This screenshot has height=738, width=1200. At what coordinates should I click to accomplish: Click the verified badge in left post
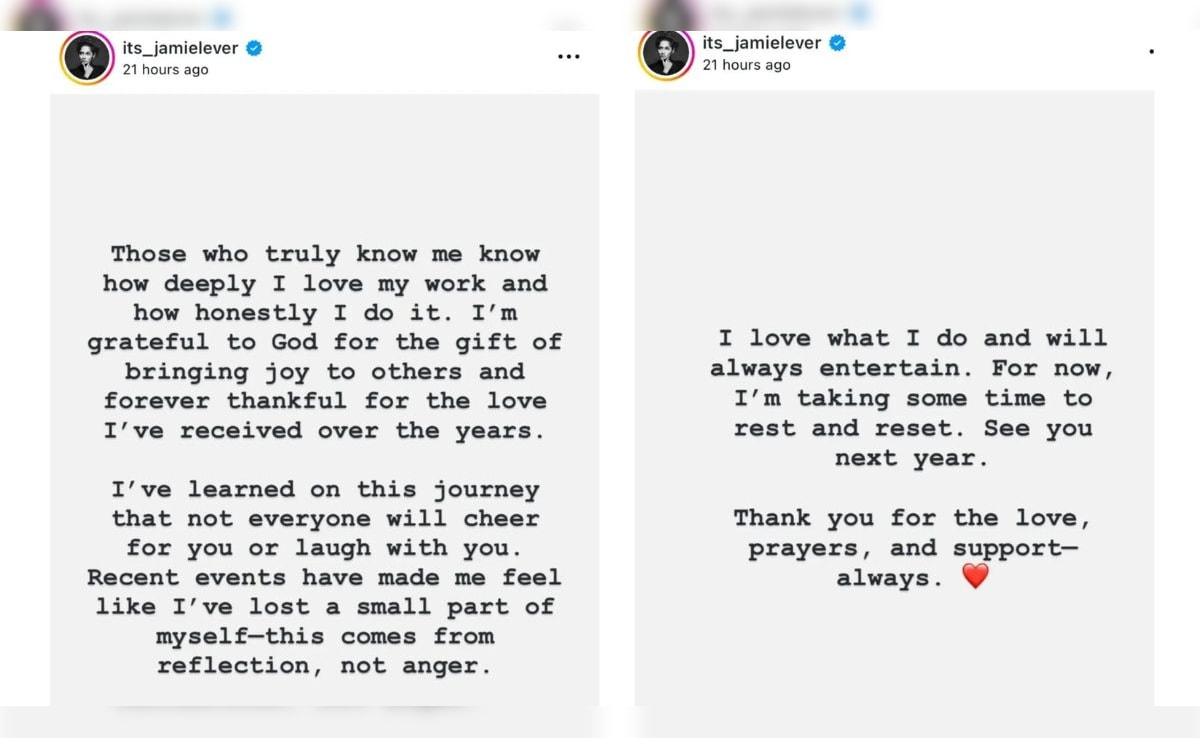point(254,48)
